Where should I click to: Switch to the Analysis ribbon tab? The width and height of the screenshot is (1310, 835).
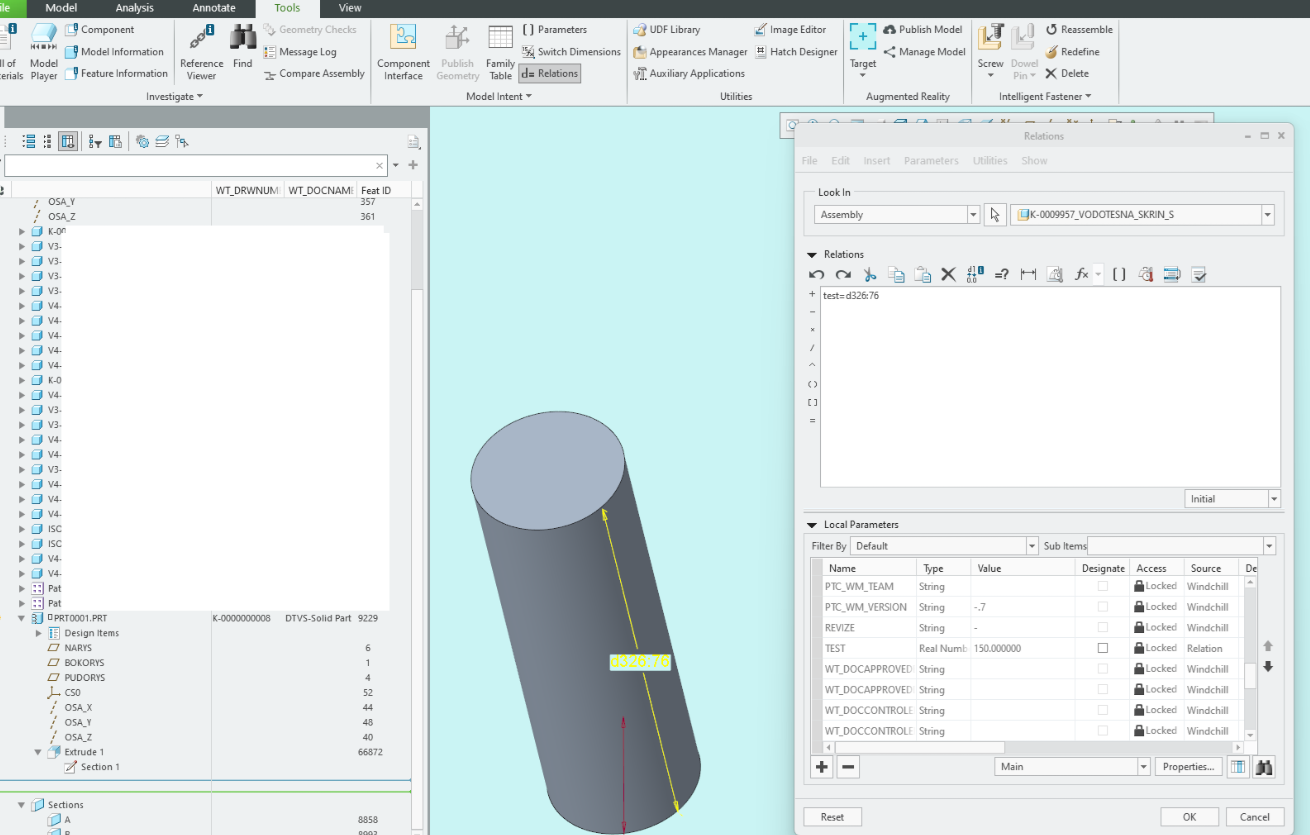click(134, 8)
